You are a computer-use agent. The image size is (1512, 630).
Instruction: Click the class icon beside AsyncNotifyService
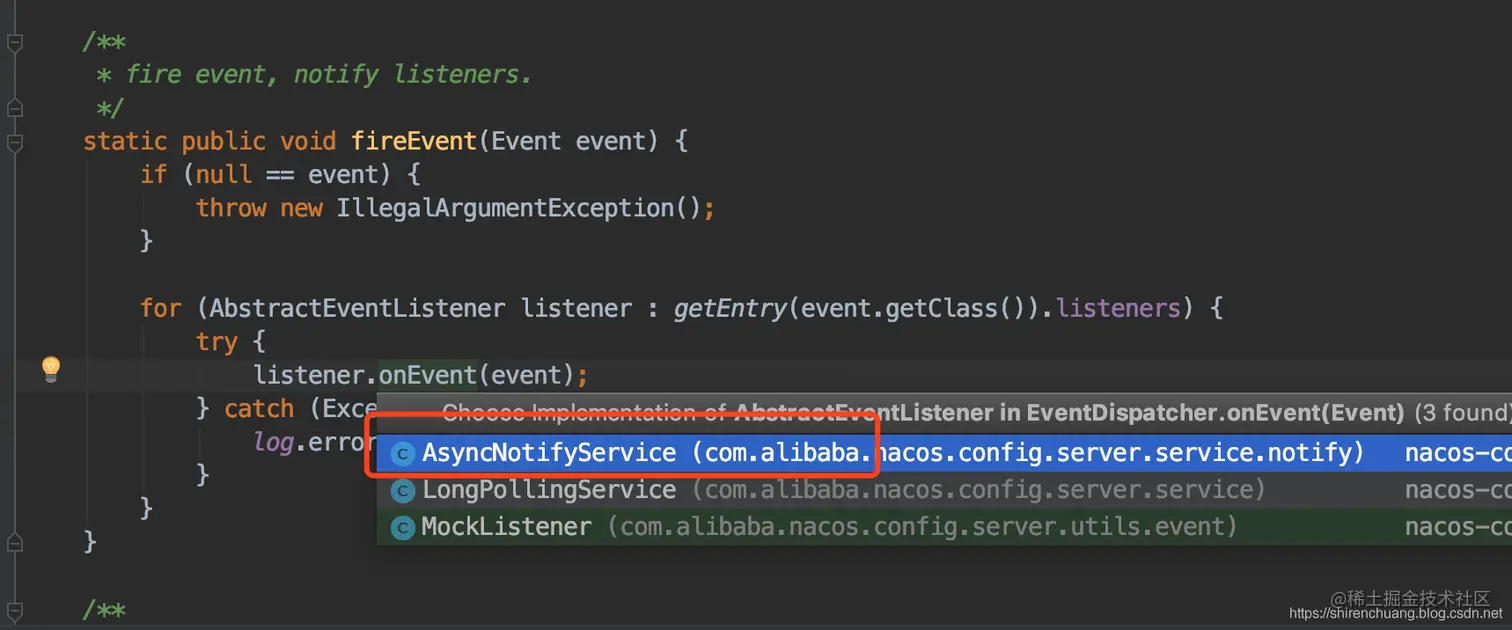(403, 454)
